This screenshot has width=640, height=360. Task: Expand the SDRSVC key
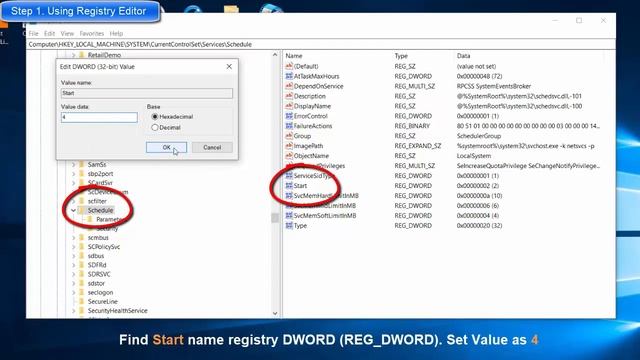(73, 274)
